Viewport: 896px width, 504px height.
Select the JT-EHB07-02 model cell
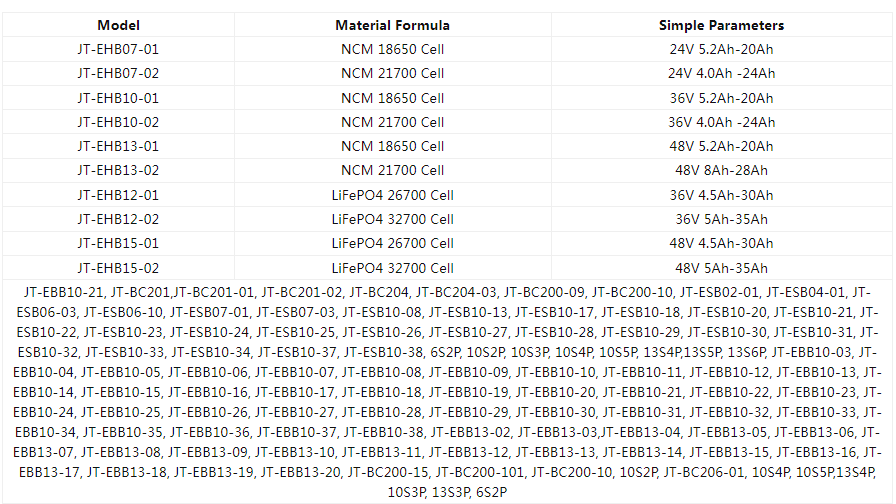coord(118,73)
